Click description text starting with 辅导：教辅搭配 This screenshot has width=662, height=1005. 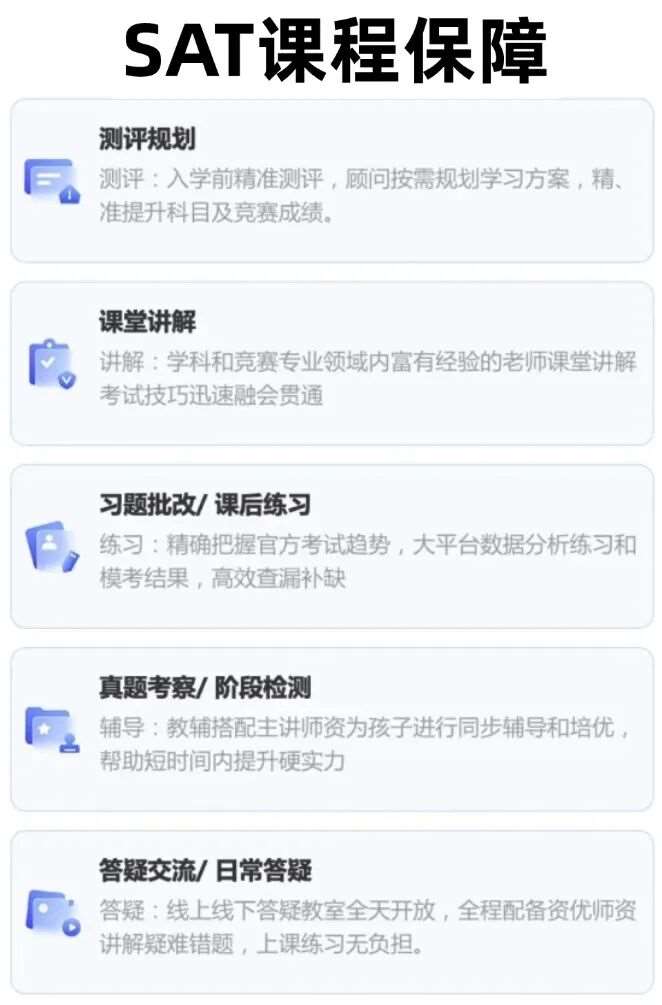coord(365,744)
